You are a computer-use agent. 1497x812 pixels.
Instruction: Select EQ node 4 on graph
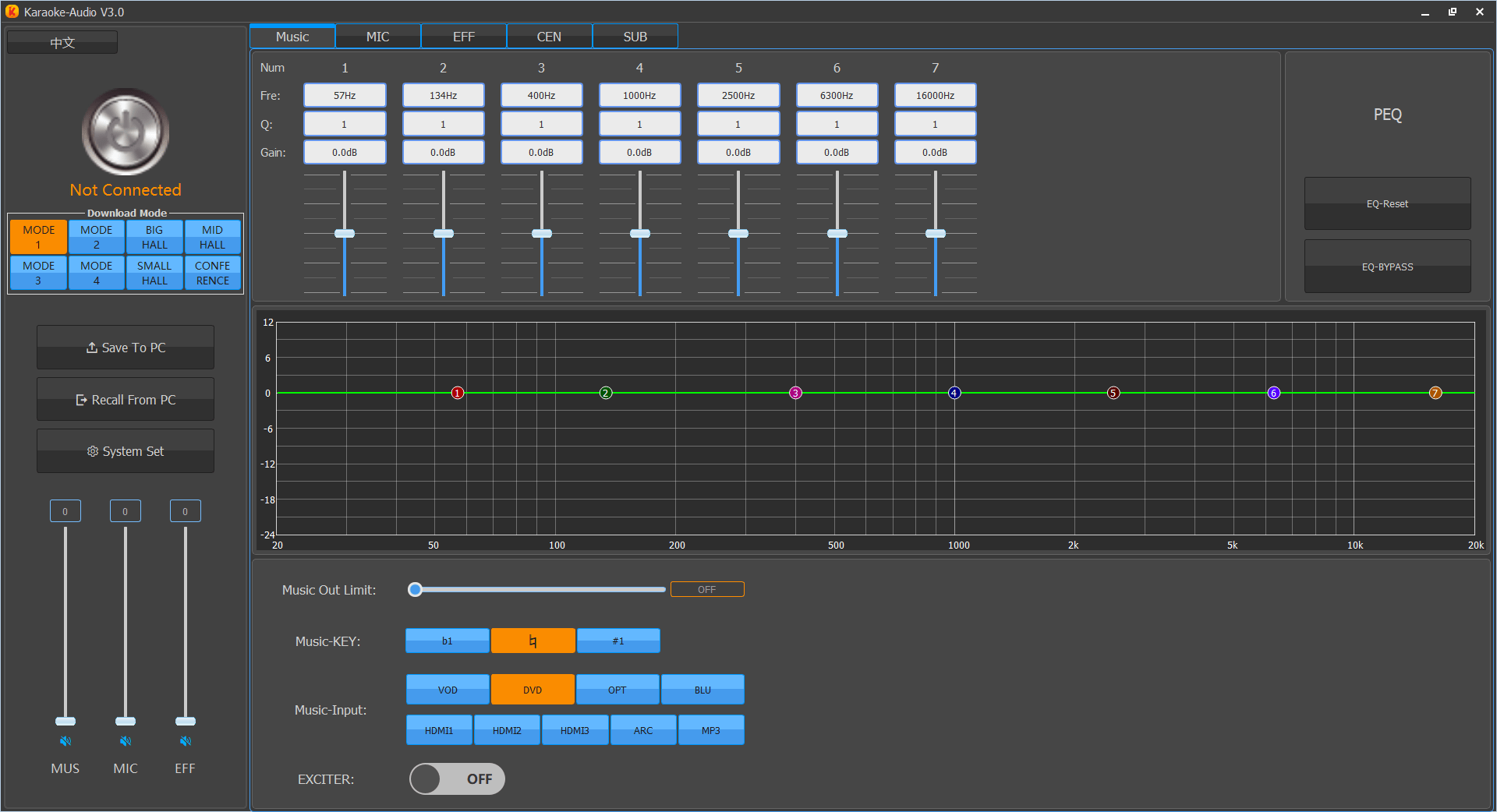tap(954, 393)
